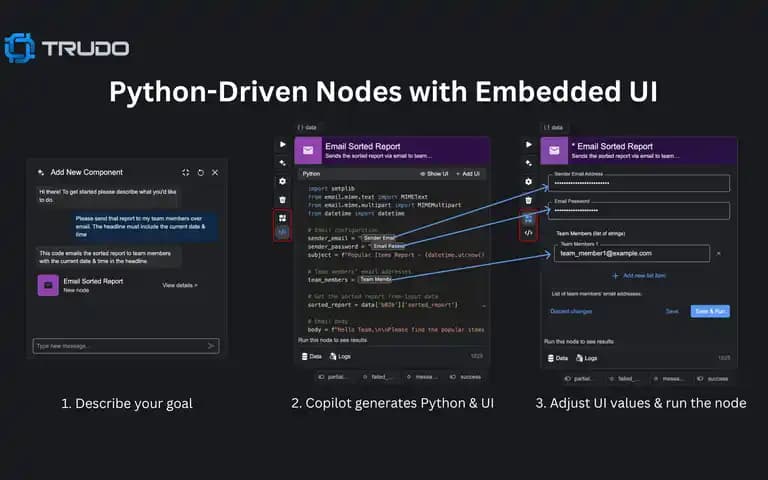Viewport: 768px width, 480px height.
Task: Run the node in the right panel
Action: pos(528,144)
